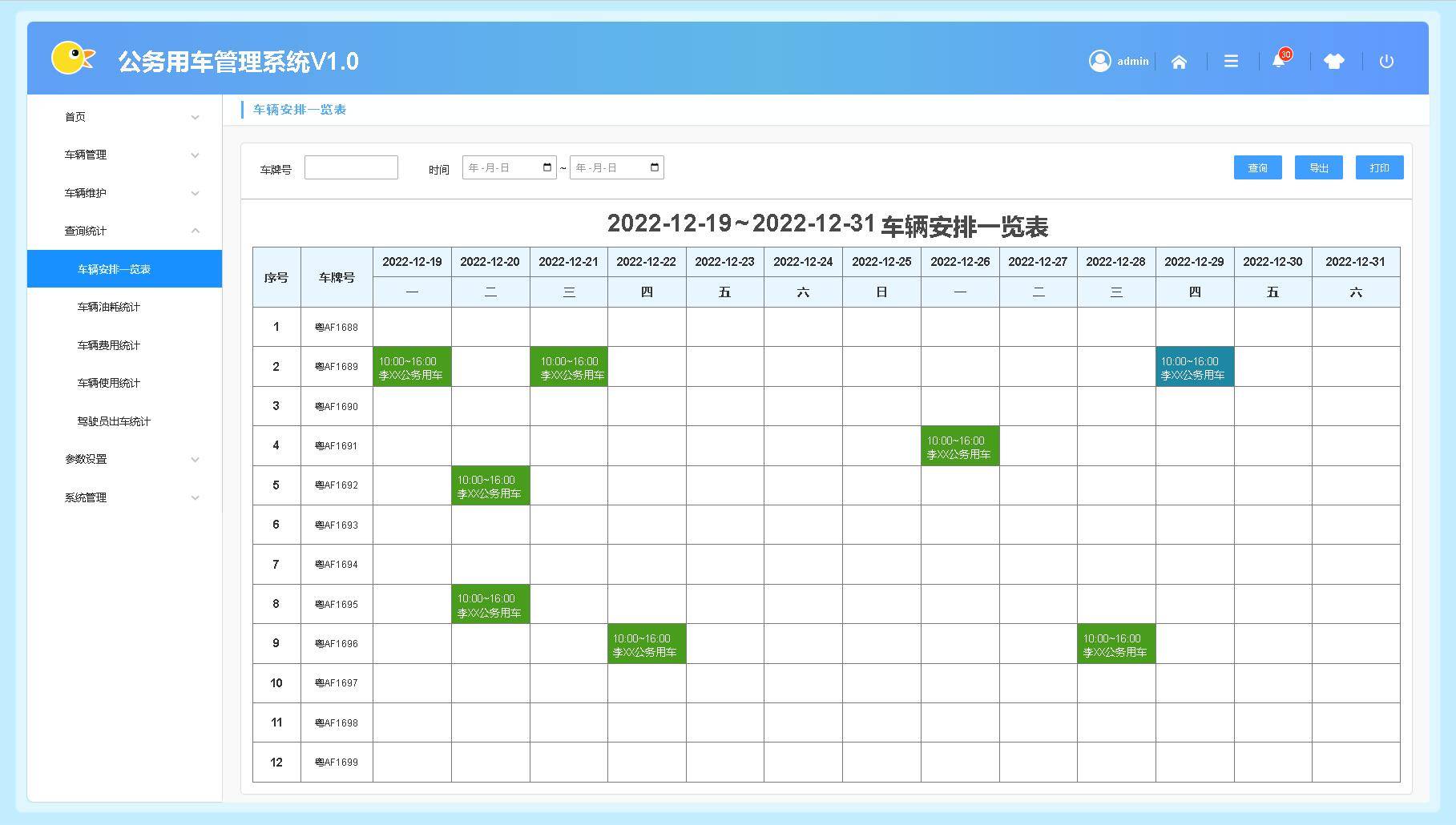Viewport: 1456px width, 825px height.
Task: Open calendar picker in end date field
Action: pyautogui.click(x=655, y=167)
